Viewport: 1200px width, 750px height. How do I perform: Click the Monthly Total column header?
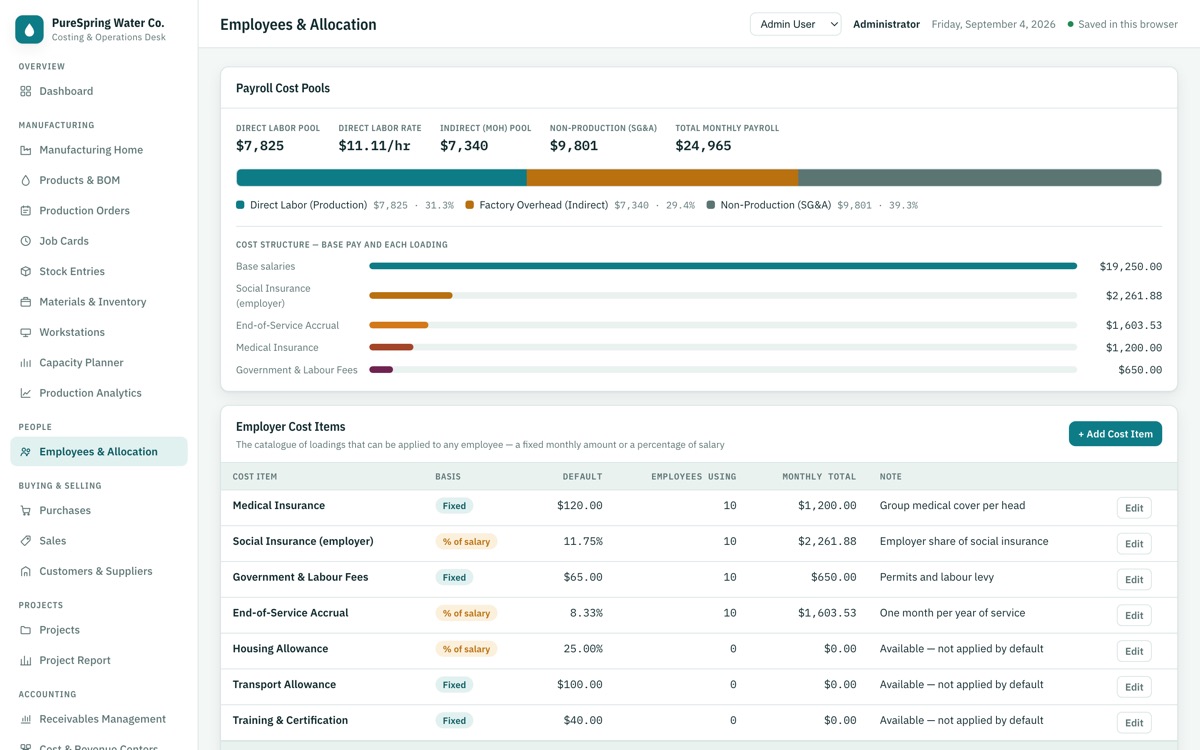(x=819, y=477)
